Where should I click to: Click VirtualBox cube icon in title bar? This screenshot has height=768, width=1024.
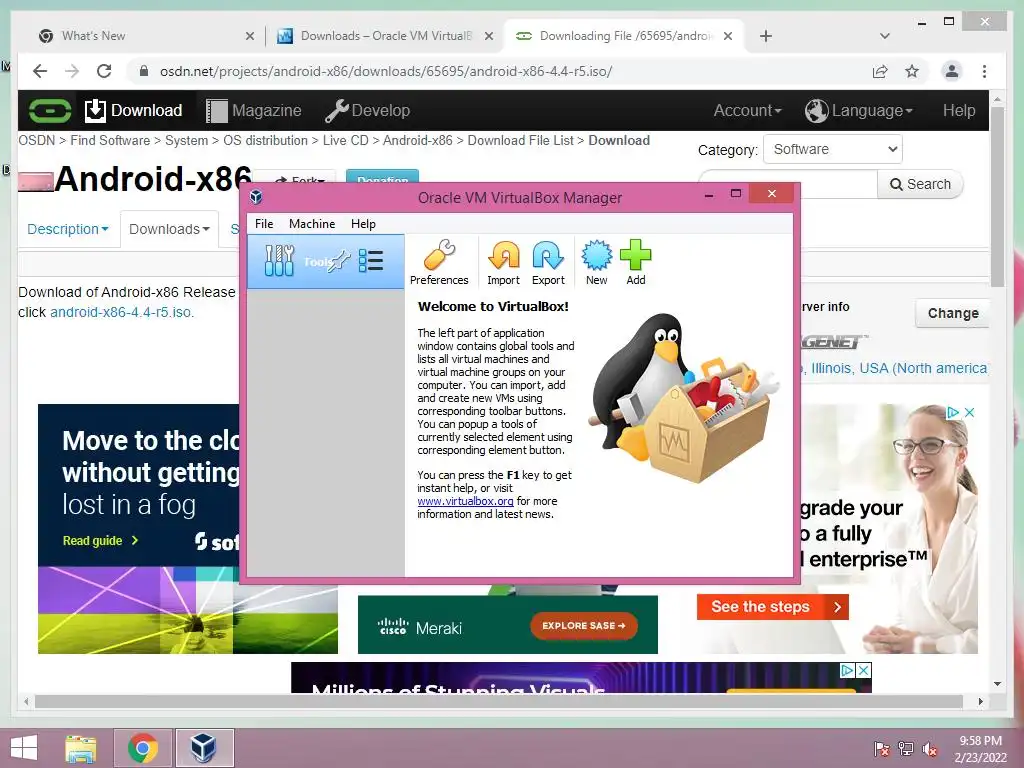256,197
